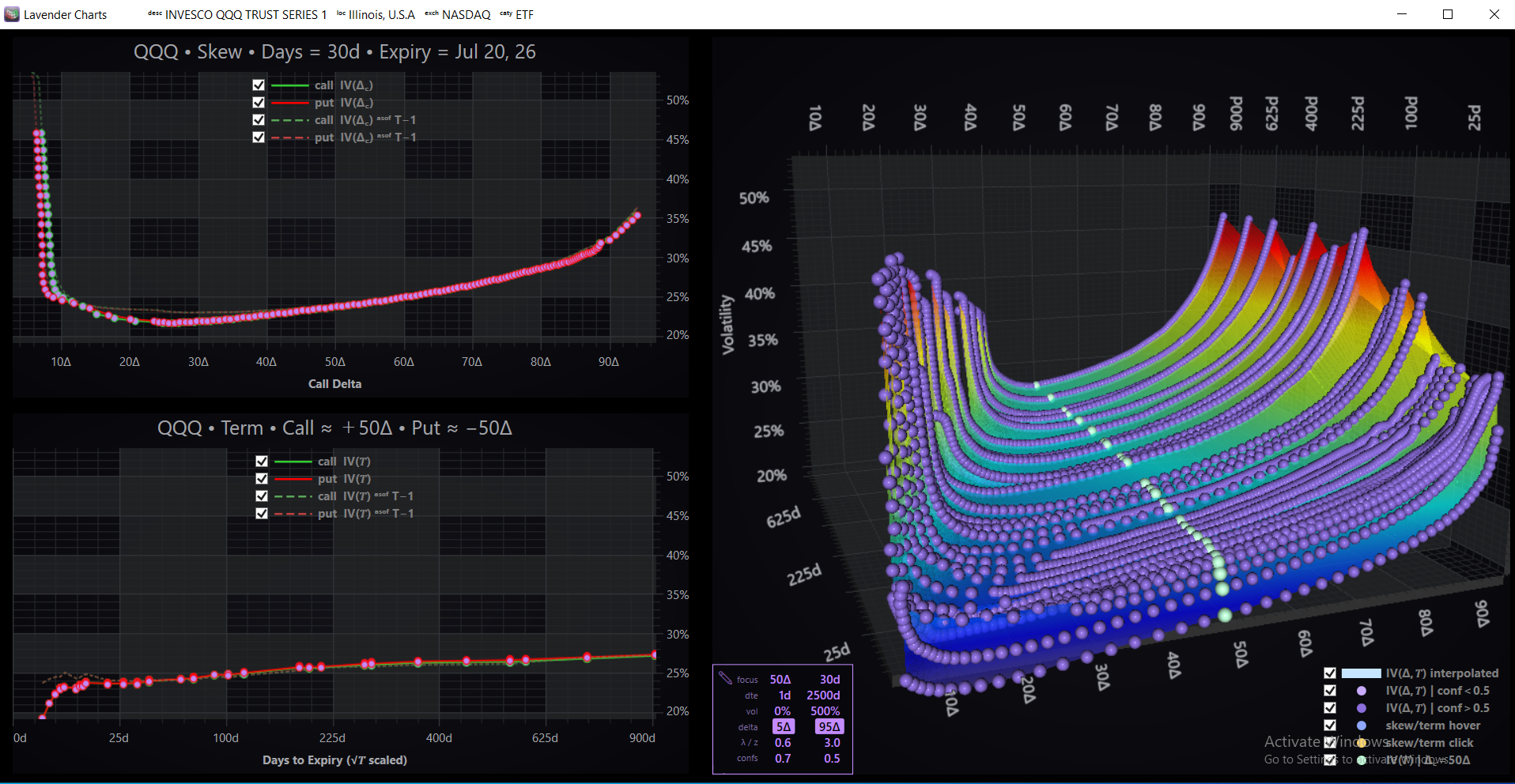Image resolution: width=1515 pixels, height=784 pixels.
Task: Edit the focus 50Δ value
Action: 780,680
